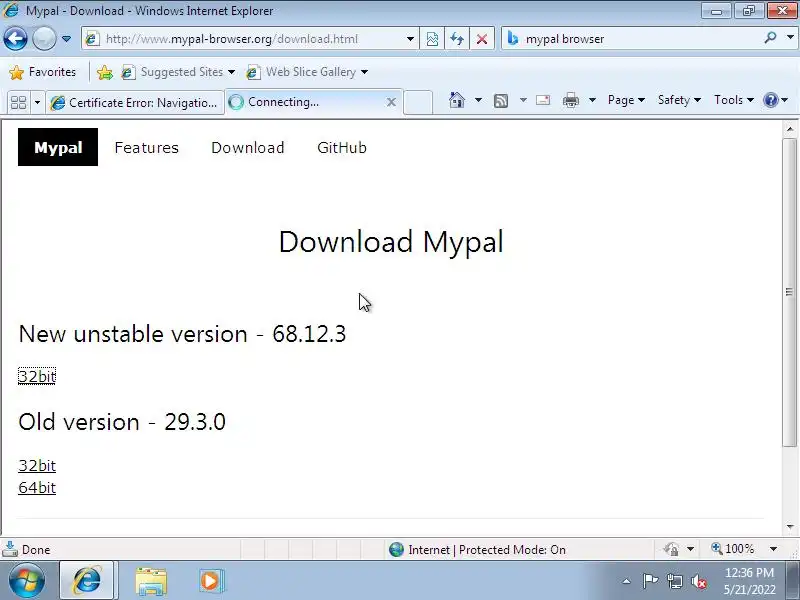Open the Tools menu
The height and width of the screenshot is (600, 800).
734,100
